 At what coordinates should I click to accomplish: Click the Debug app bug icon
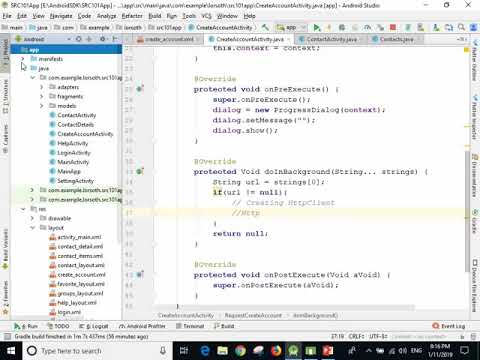(x=342, y=27)
